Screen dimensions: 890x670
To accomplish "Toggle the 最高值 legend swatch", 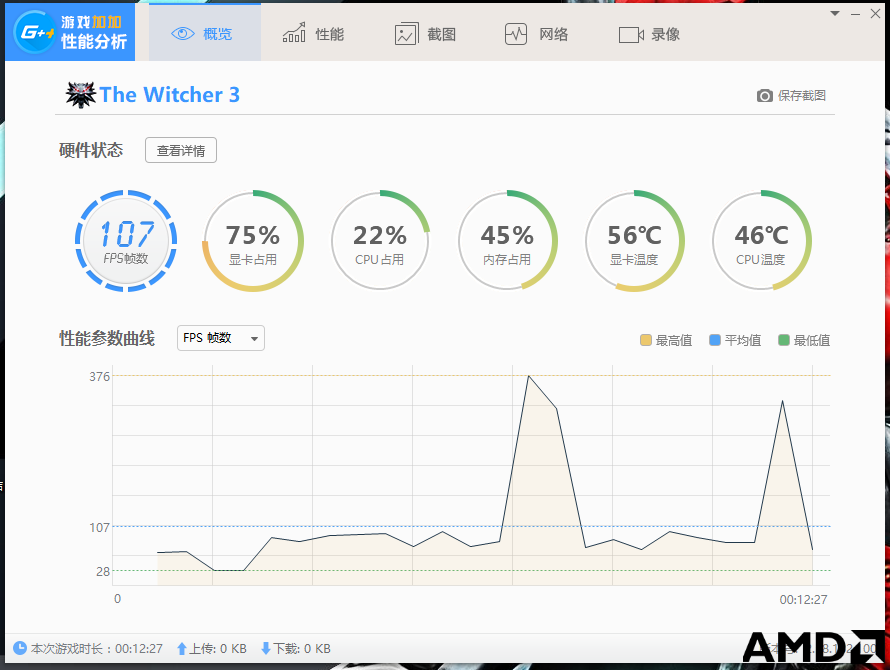I will pos(645,340).
